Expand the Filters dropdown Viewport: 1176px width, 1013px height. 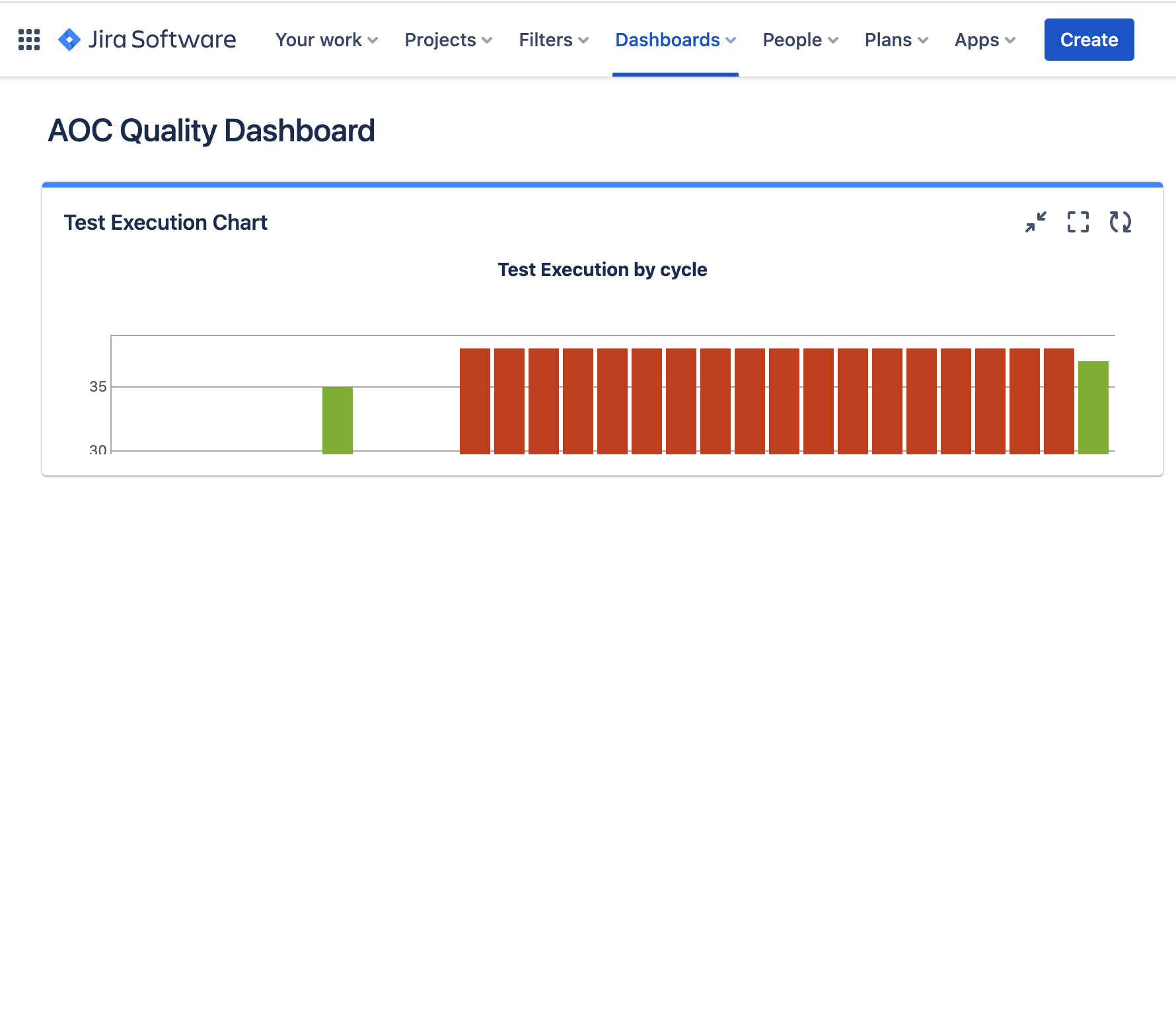pos(553,40)
